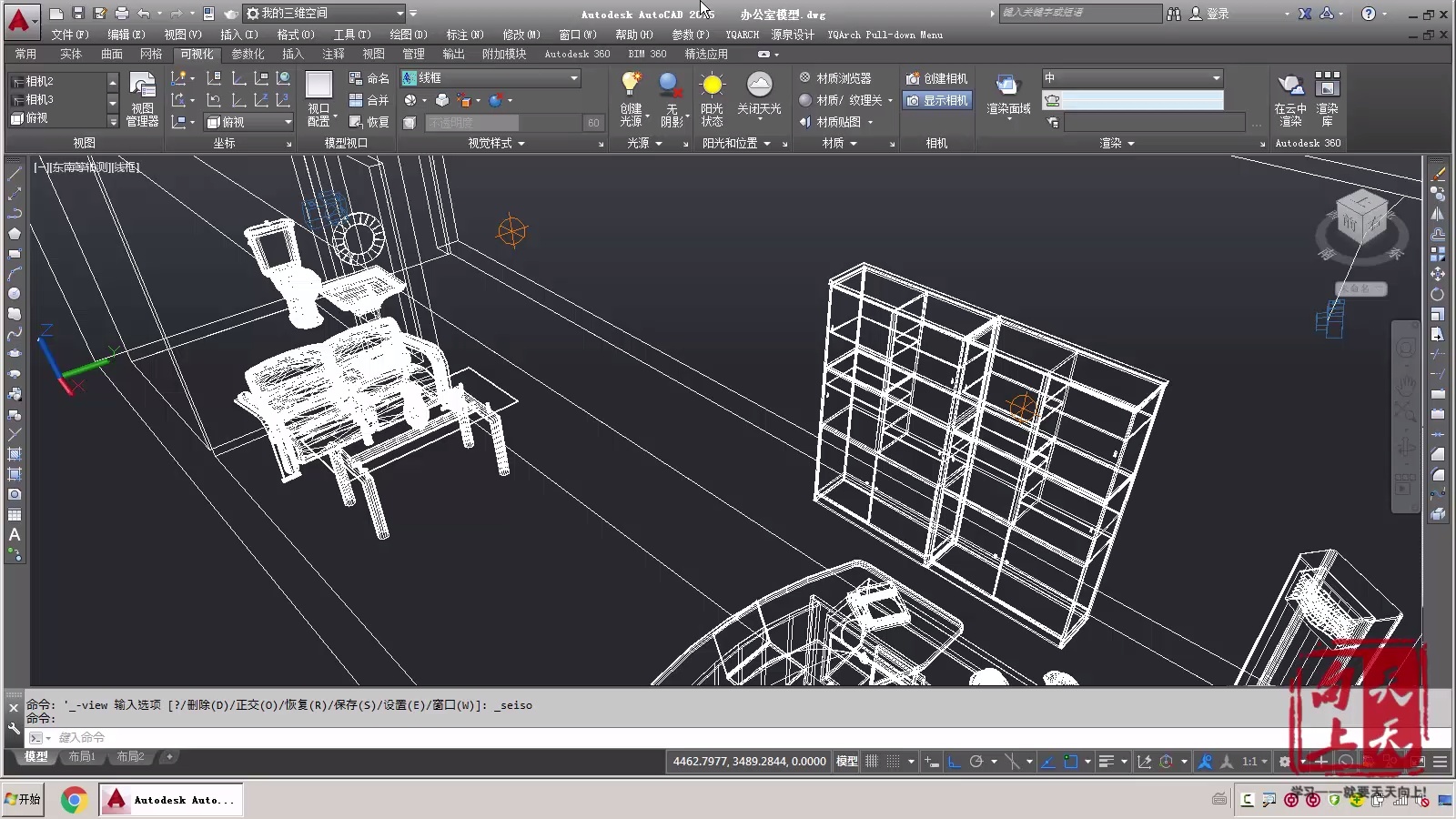Click the search box in the title bar
Viewport: 1456px width, 819px height.
click(1080, 13)
